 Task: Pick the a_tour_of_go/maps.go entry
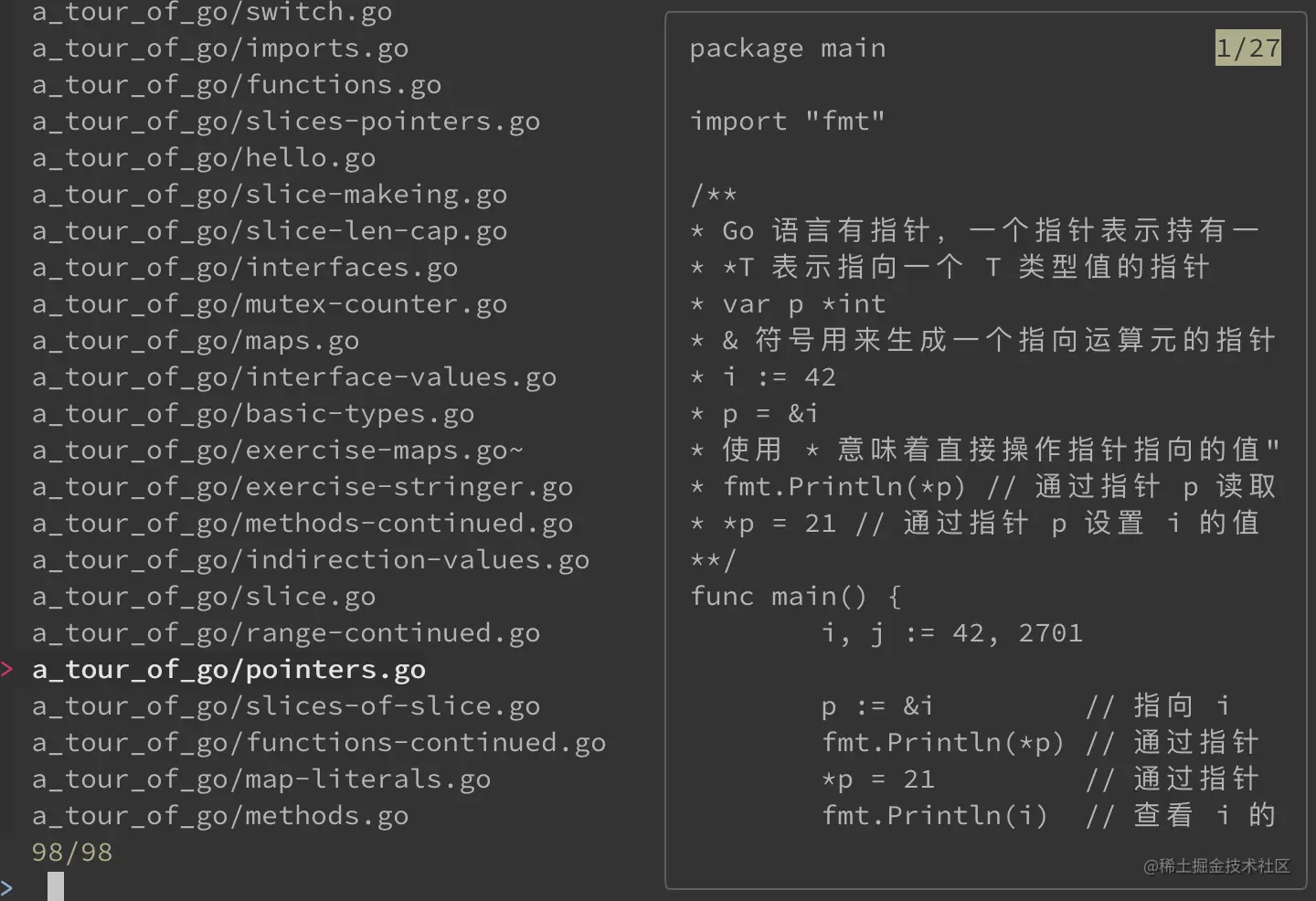[196, 341]
